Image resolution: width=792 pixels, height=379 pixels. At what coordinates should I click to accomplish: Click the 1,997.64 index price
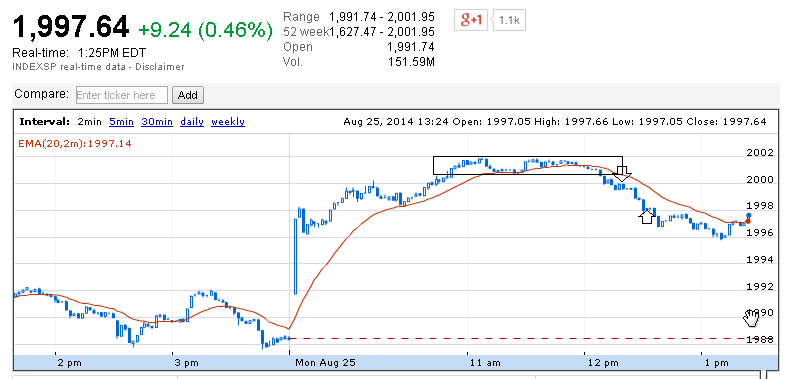[71, 26]
